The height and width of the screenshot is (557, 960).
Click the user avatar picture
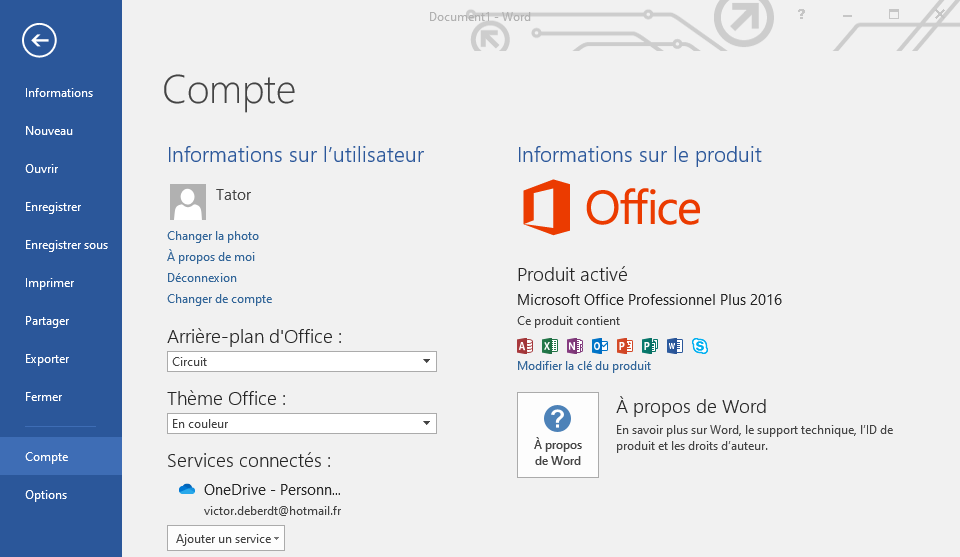(187, 201)
